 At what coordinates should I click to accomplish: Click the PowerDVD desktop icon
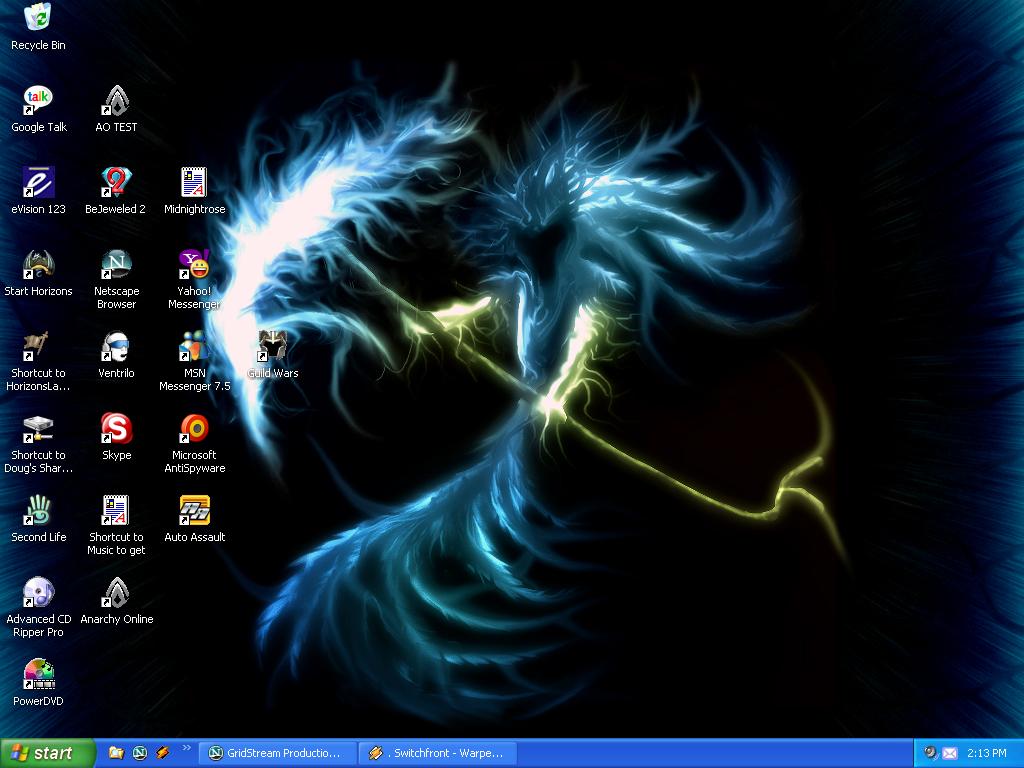coord(38,674)
